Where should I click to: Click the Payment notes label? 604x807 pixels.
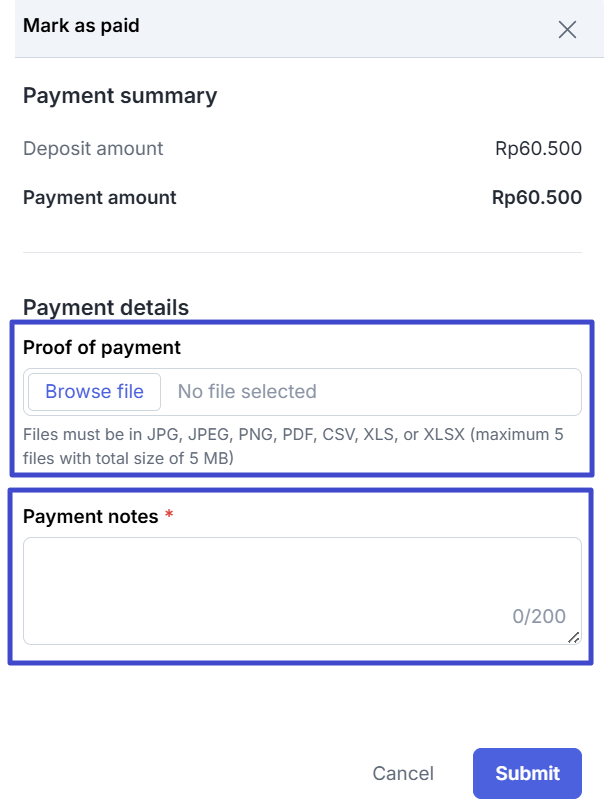[91, 517]
